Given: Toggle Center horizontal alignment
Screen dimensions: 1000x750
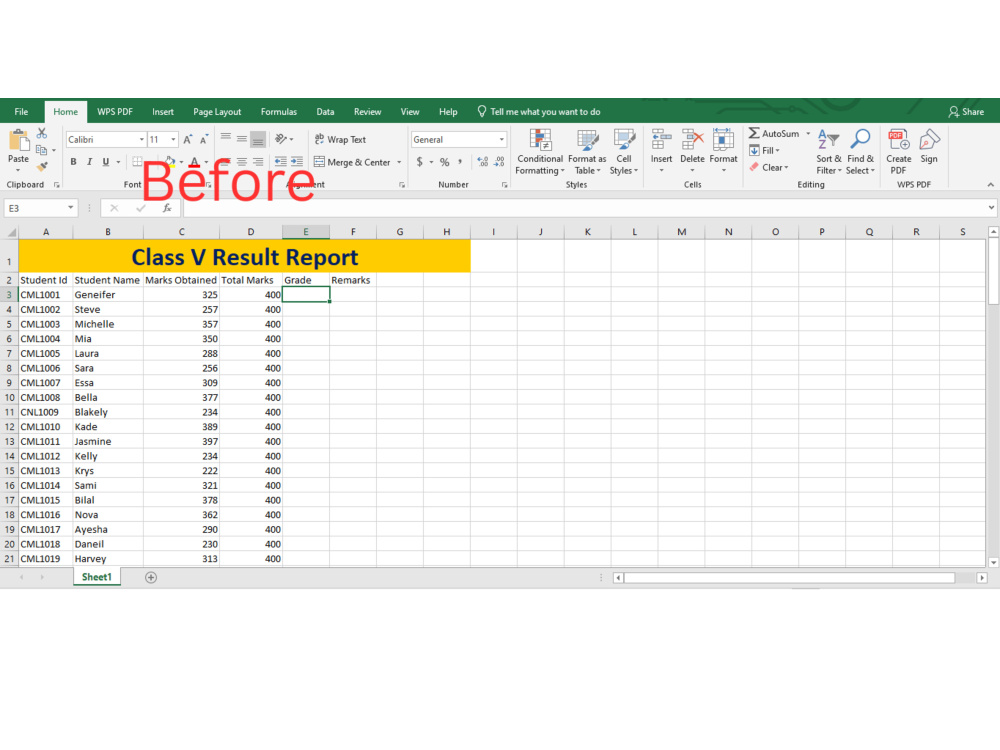Looking at the screenshot, I should coord(242,161).
